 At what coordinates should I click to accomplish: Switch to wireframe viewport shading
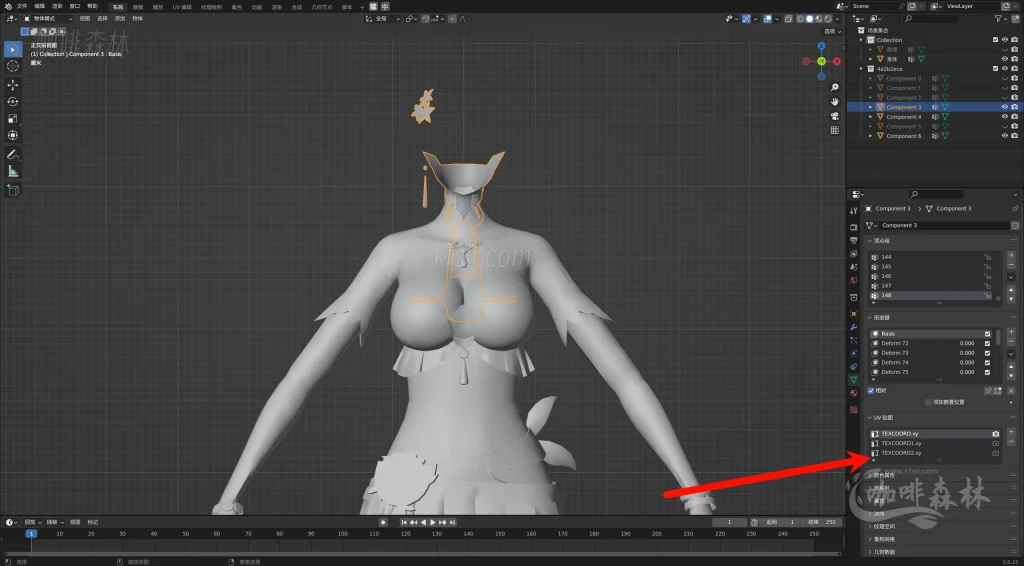tap(801, 19)
